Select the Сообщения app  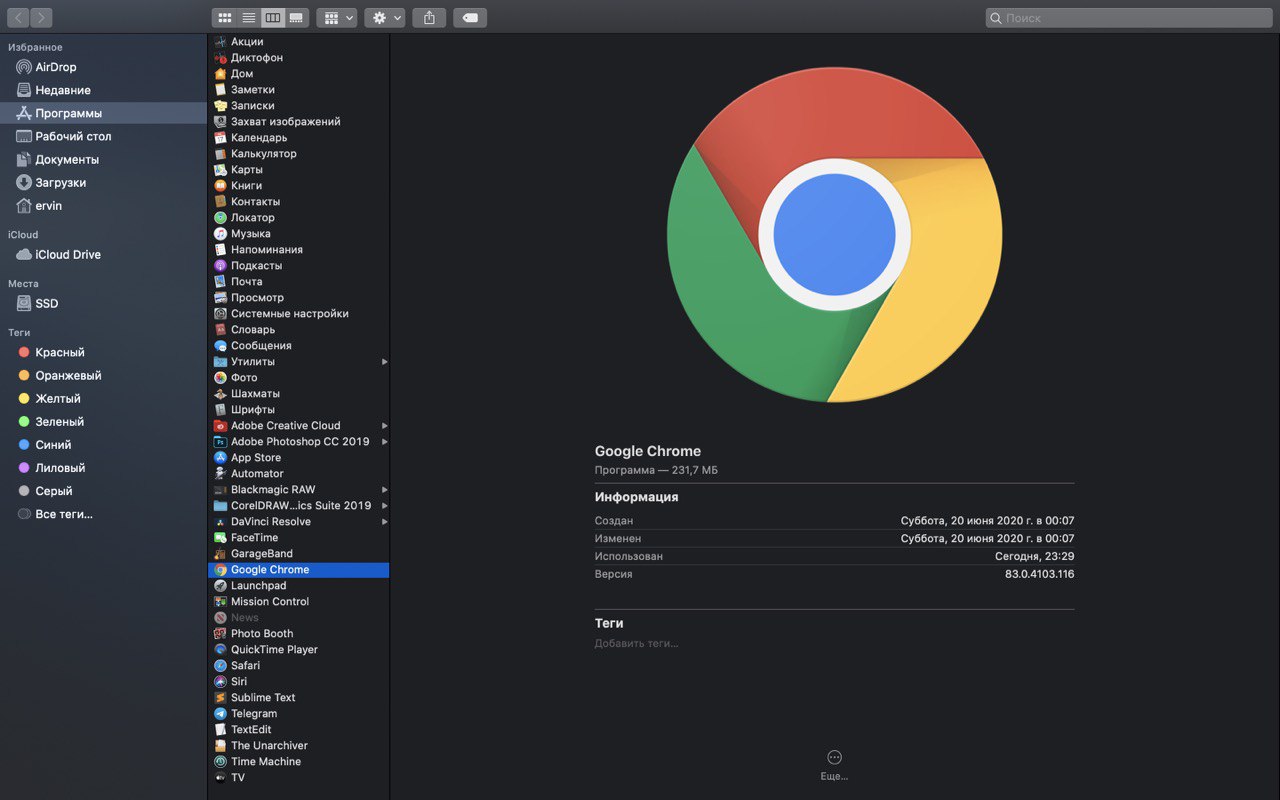coord(298,345)
